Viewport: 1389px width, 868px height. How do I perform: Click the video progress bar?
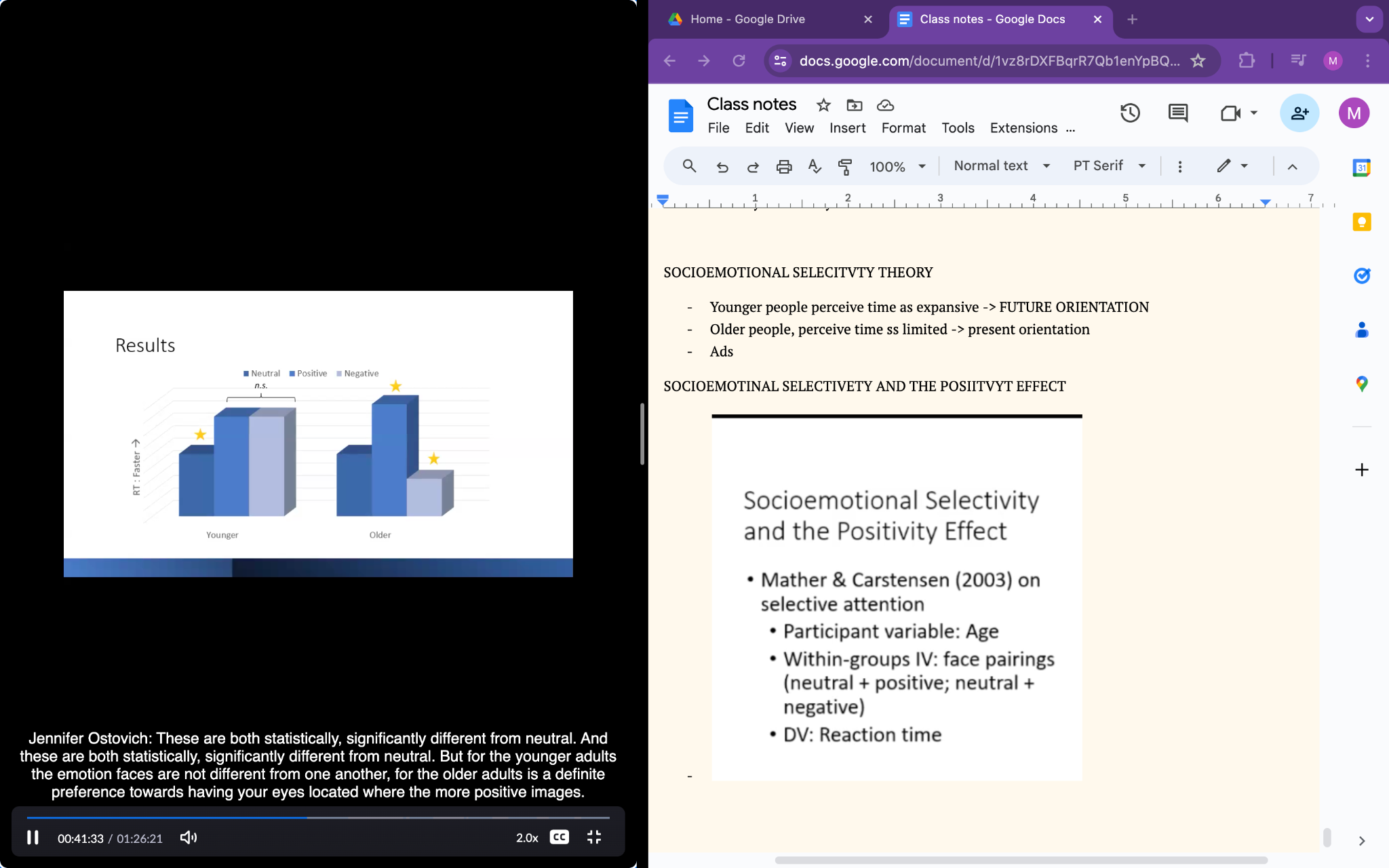(x=407, y=818)
